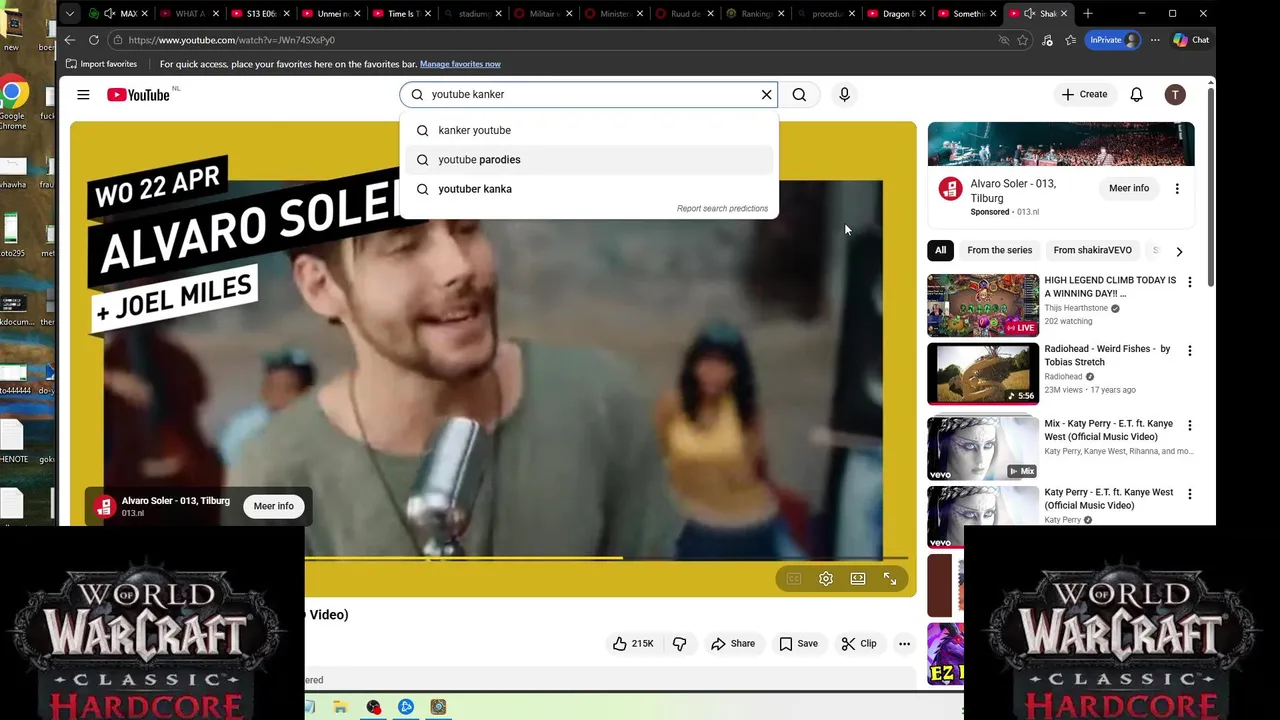Click 'Meer info' on video ad overlay
The width and height of the screenshot is (1280, 720).
point(273,506)
